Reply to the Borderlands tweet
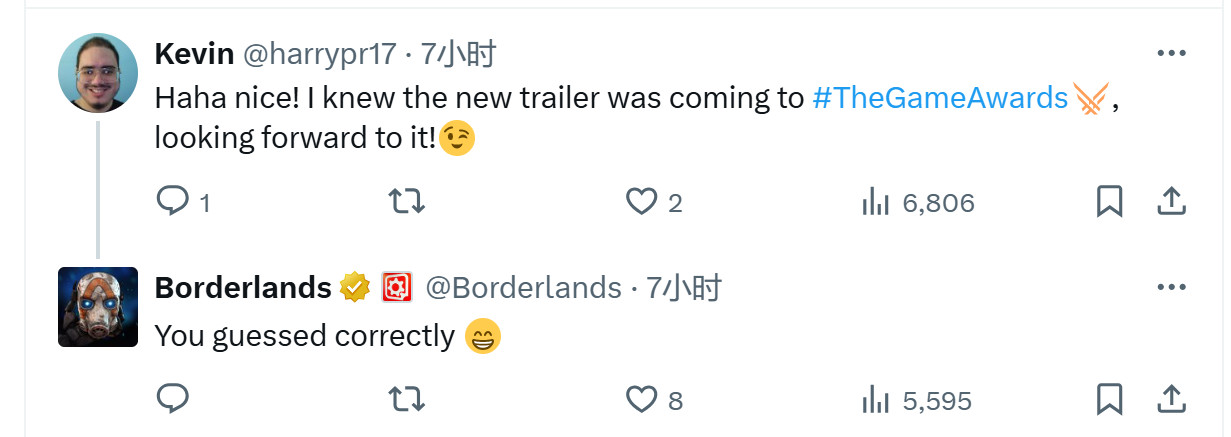Screen dimensions: 1231x437 click(173, 400)
